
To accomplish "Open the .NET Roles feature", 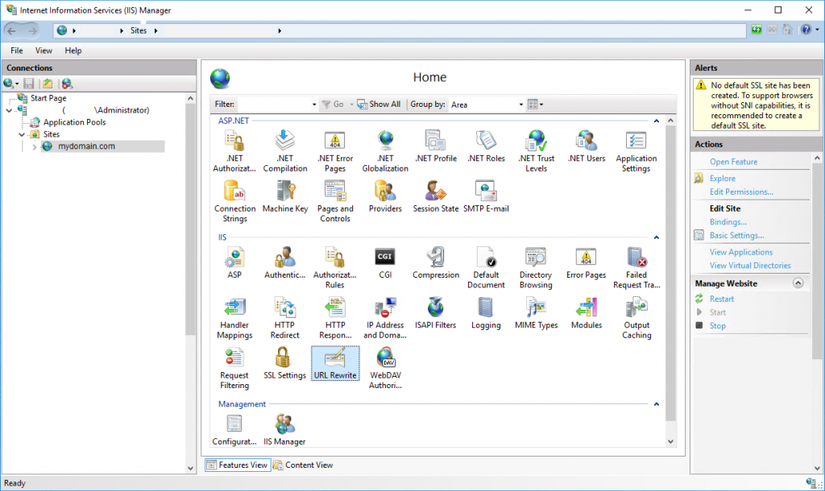I will pos(486,147).
